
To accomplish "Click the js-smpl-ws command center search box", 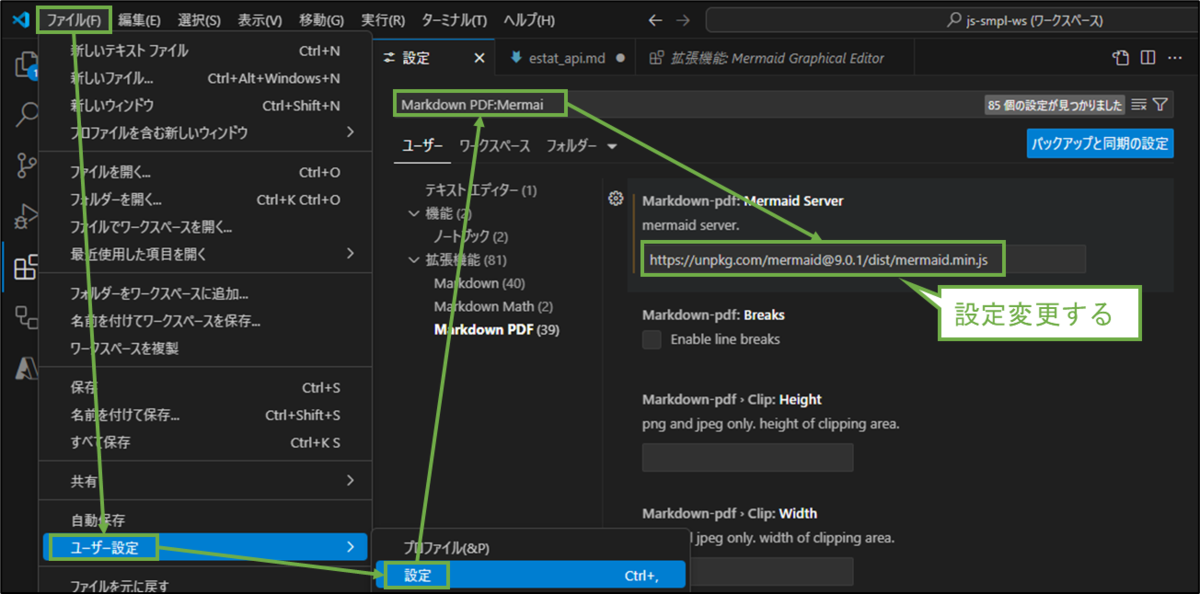I will point(953,20).
